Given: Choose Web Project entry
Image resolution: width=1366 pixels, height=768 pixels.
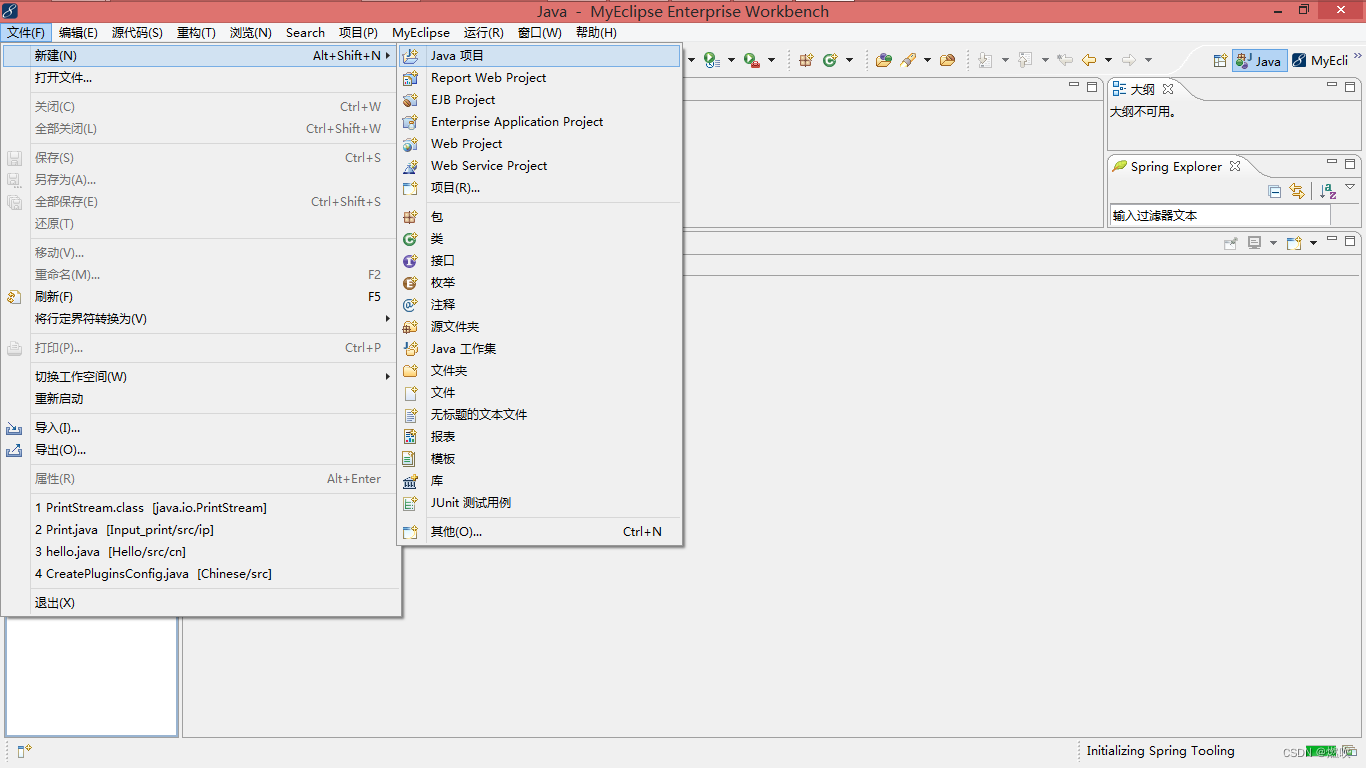Looking at the screenshot, I should coord(539,144).
